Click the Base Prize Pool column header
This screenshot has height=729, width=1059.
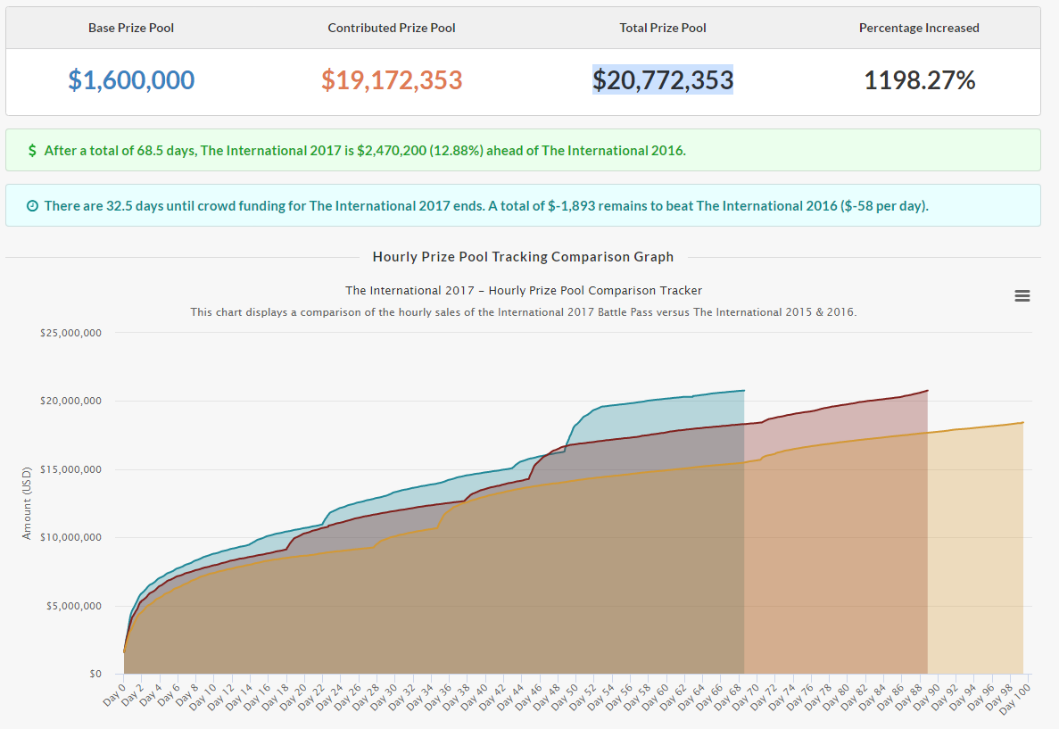pyautogui.click(x=131, y=28)
